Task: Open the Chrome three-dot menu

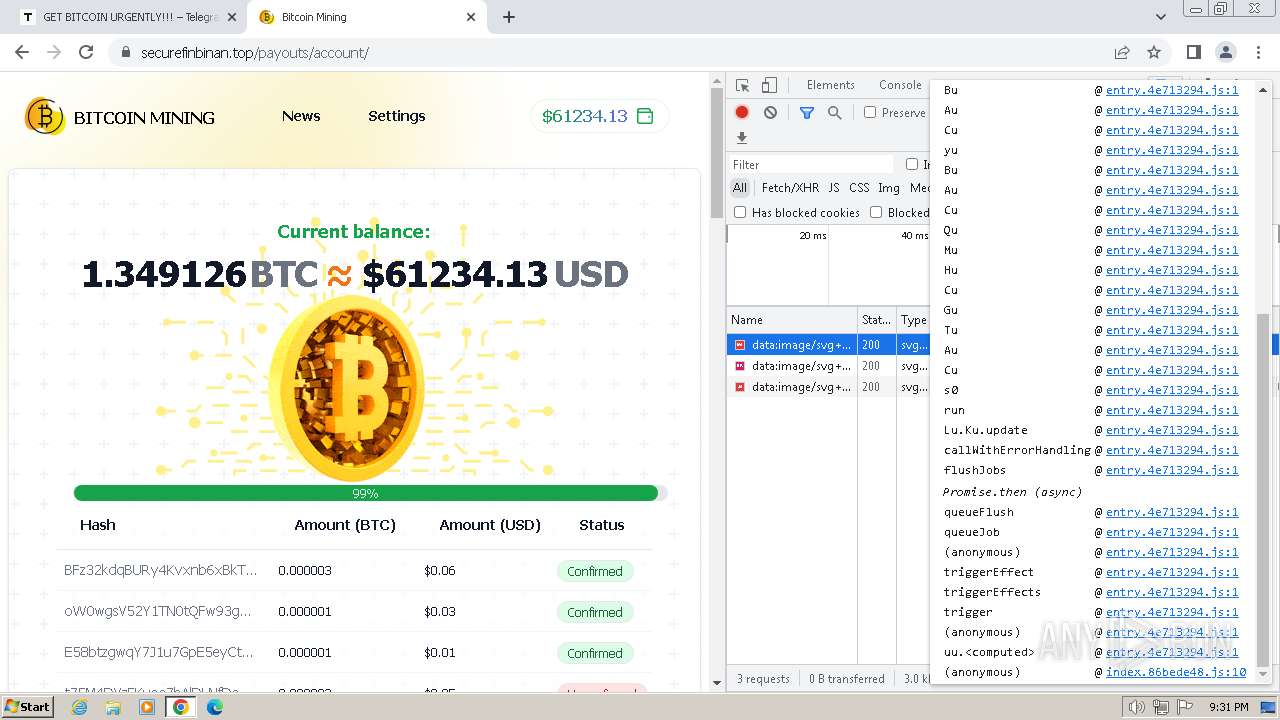Action: 1258,52
